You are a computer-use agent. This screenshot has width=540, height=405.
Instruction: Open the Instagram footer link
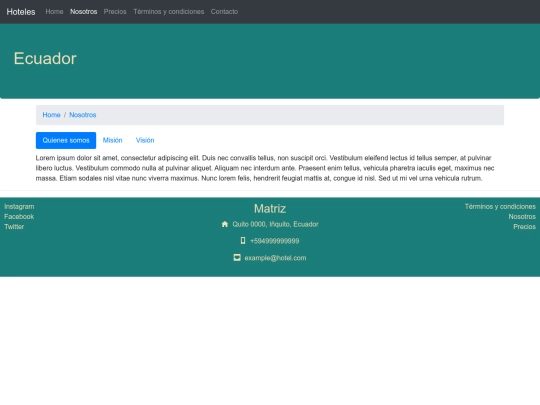[x=19, y=207]
